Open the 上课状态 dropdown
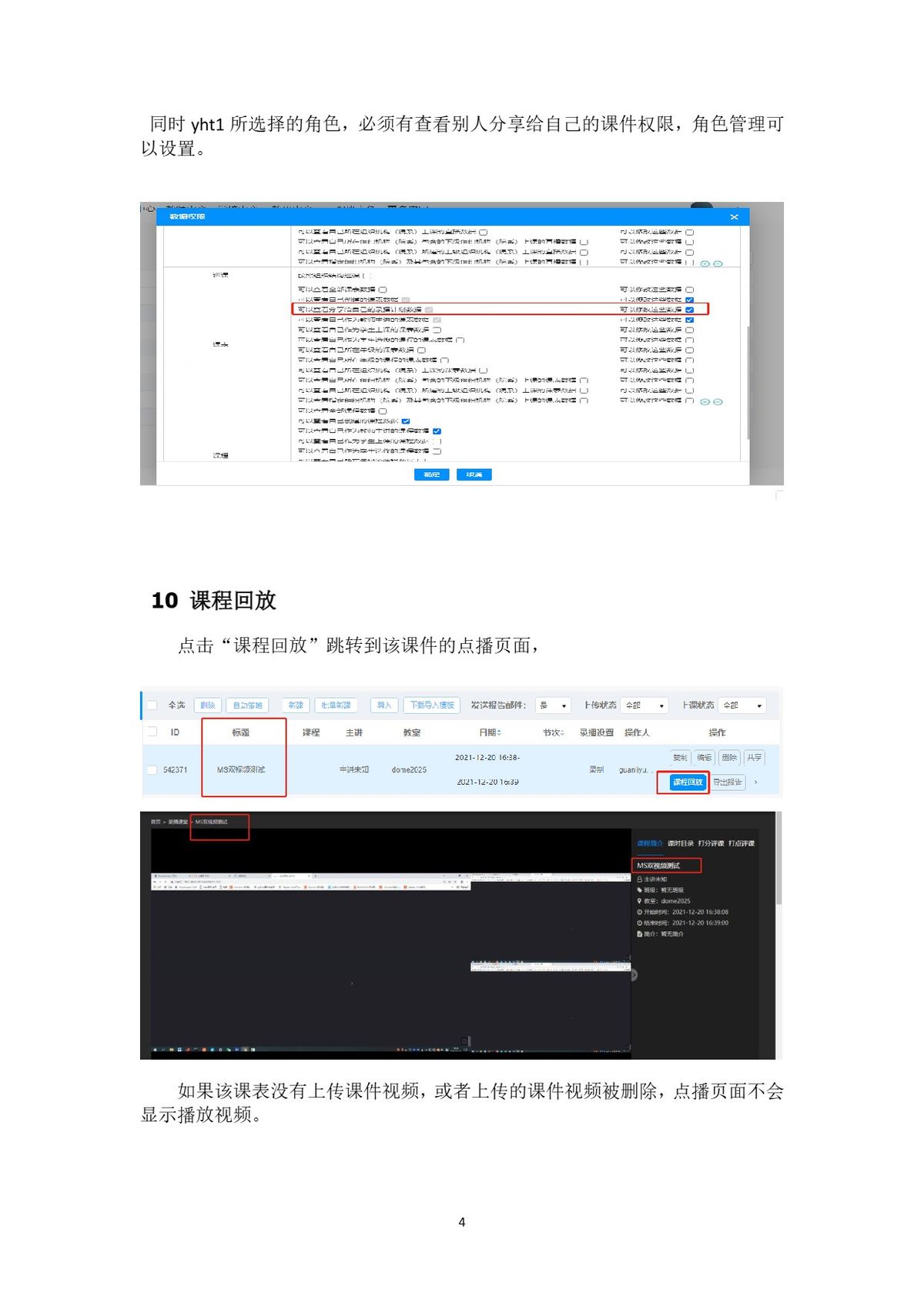Image resolution: width=924 pixels, height=1307 pixels. click(x=743, y=705)
